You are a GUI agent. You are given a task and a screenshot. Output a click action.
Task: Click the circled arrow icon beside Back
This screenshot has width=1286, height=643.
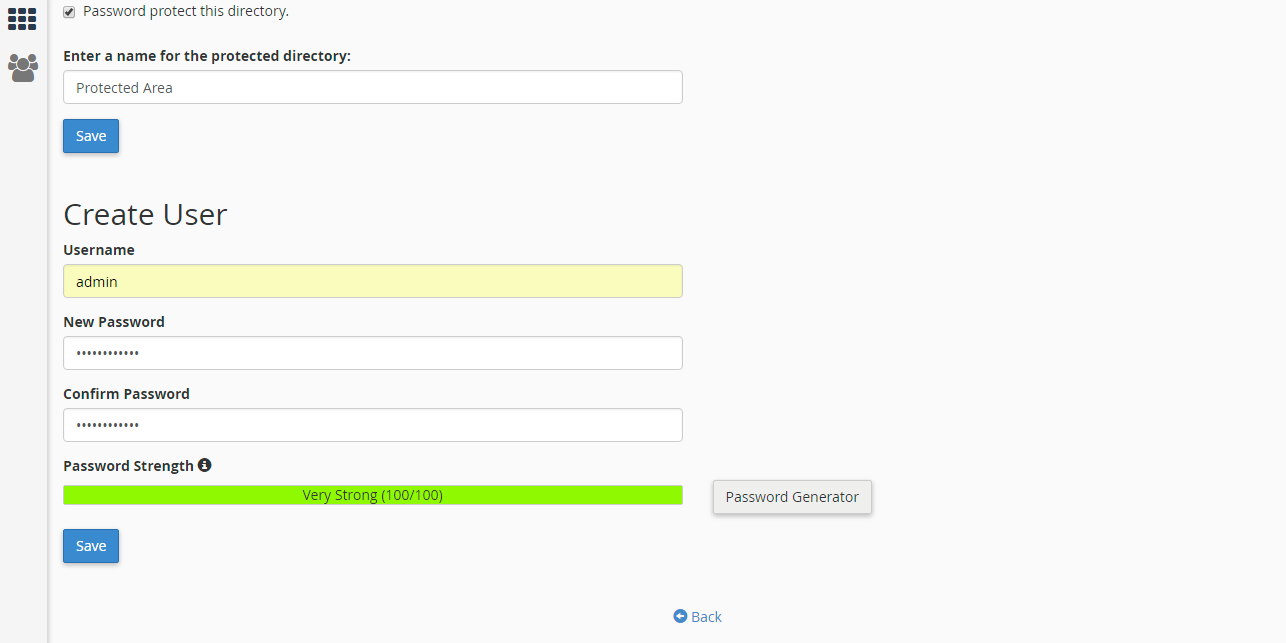680,617
